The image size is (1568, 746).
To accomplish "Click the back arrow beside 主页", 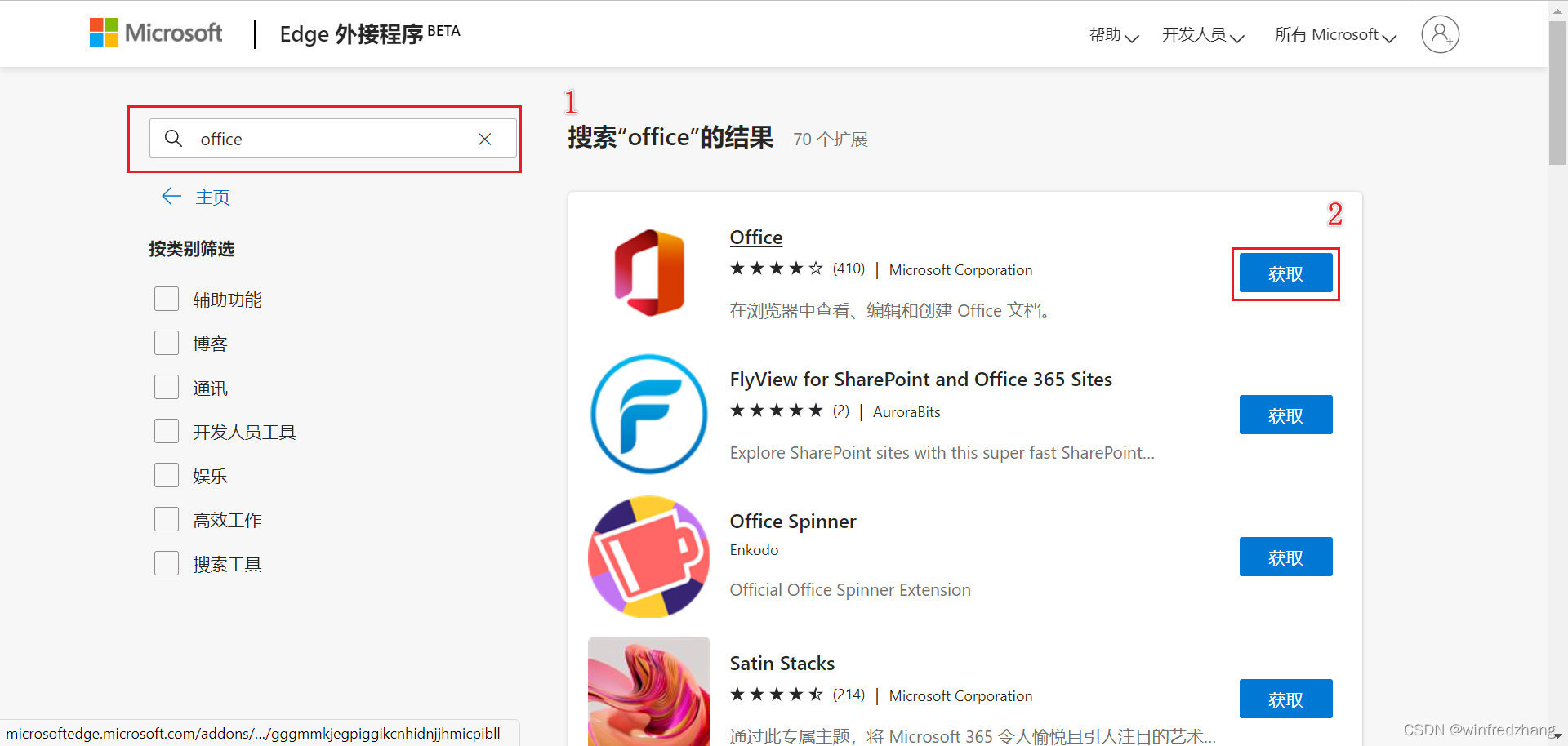I will point(171,196).
